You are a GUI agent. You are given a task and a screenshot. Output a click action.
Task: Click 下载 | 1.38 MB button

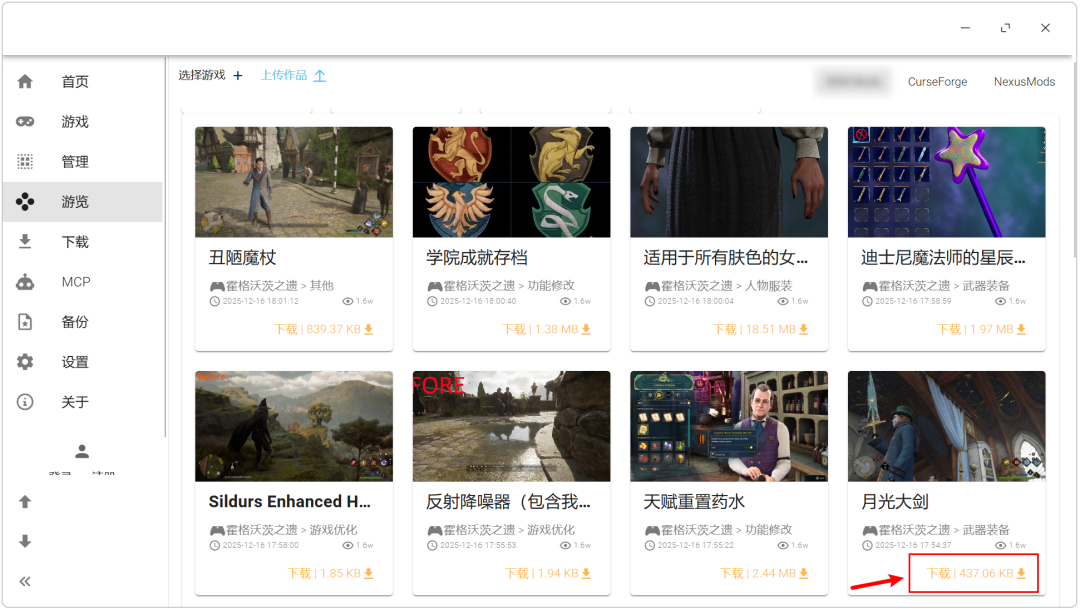coord(546,329)
